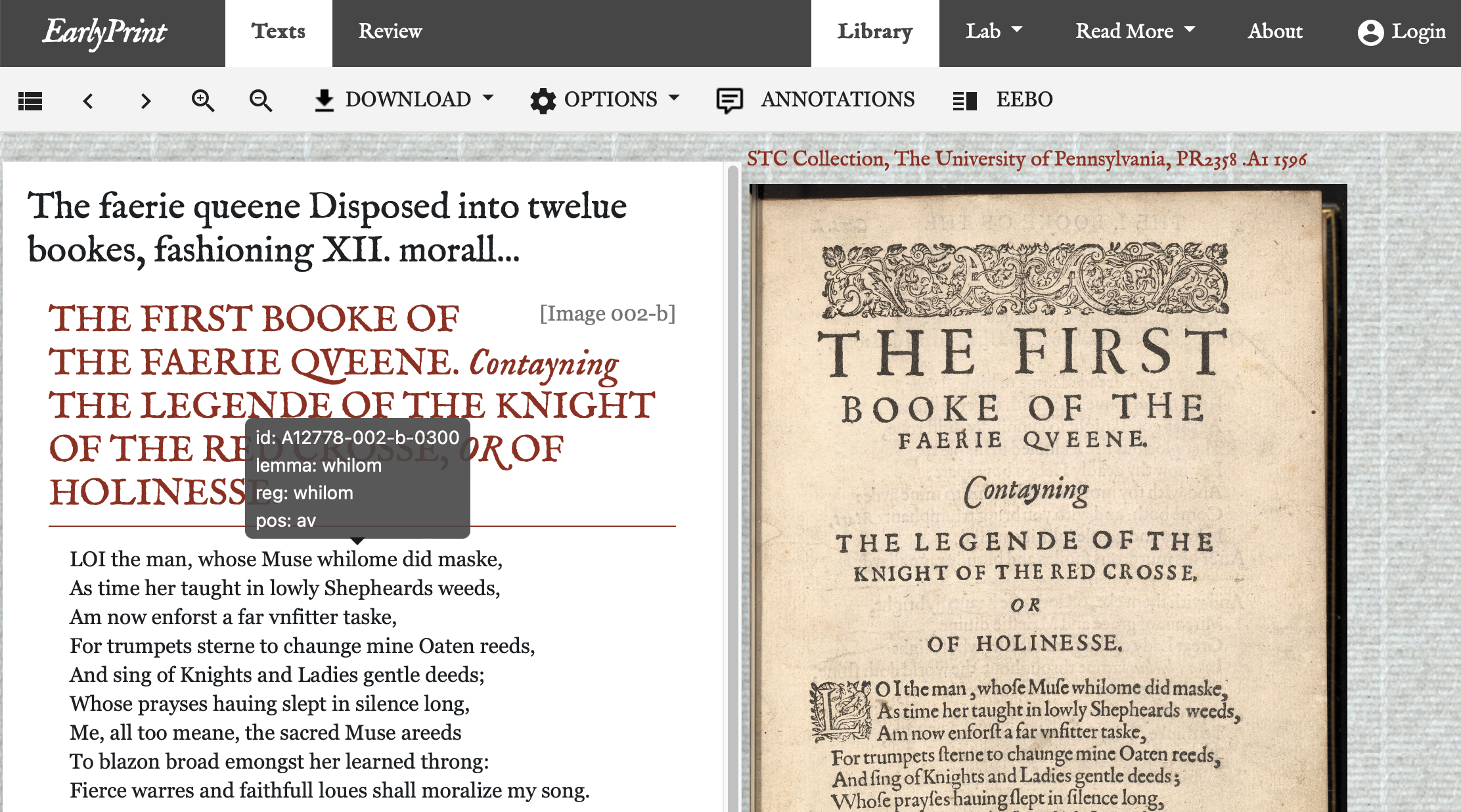Open the About page link

tap(1274, 31)
